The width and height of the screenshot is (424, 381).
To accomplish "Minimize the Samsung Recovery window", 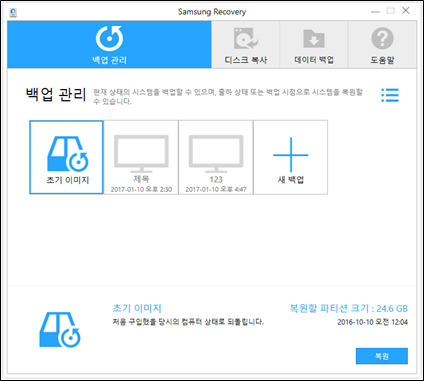I will pyautogui.click(x=375, y=11).
